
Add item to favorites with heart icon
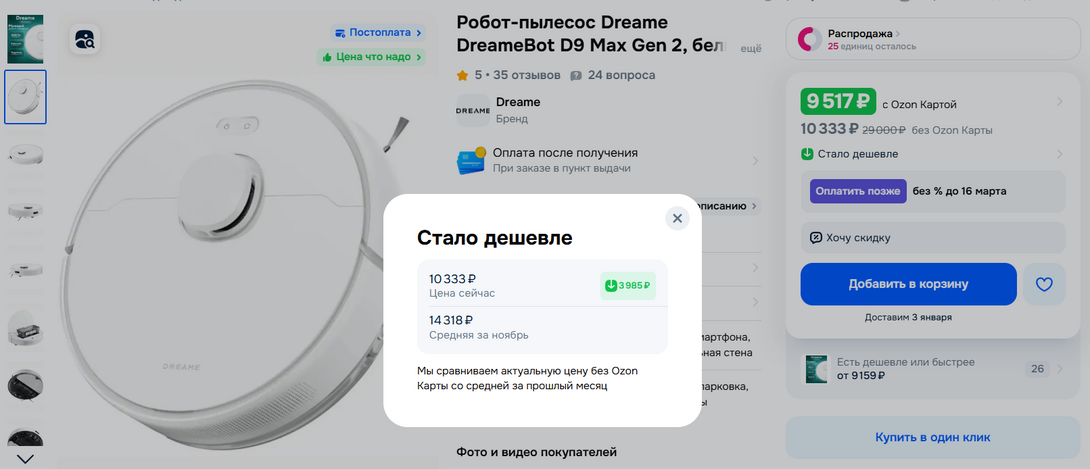tap(1043, 283)
